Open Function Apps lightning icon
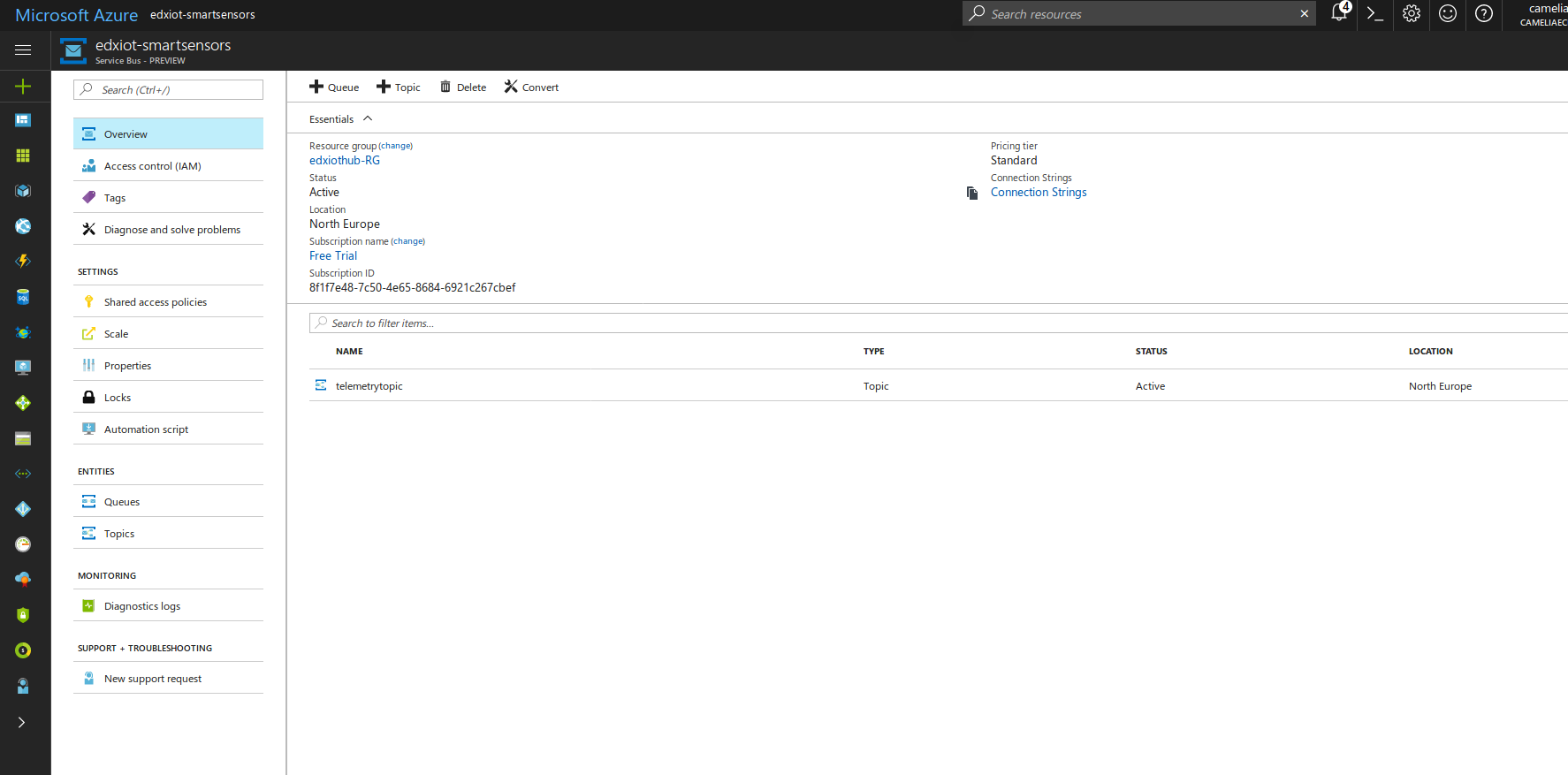The height and width of the screenshot is (775, 1568). [23, 262]
